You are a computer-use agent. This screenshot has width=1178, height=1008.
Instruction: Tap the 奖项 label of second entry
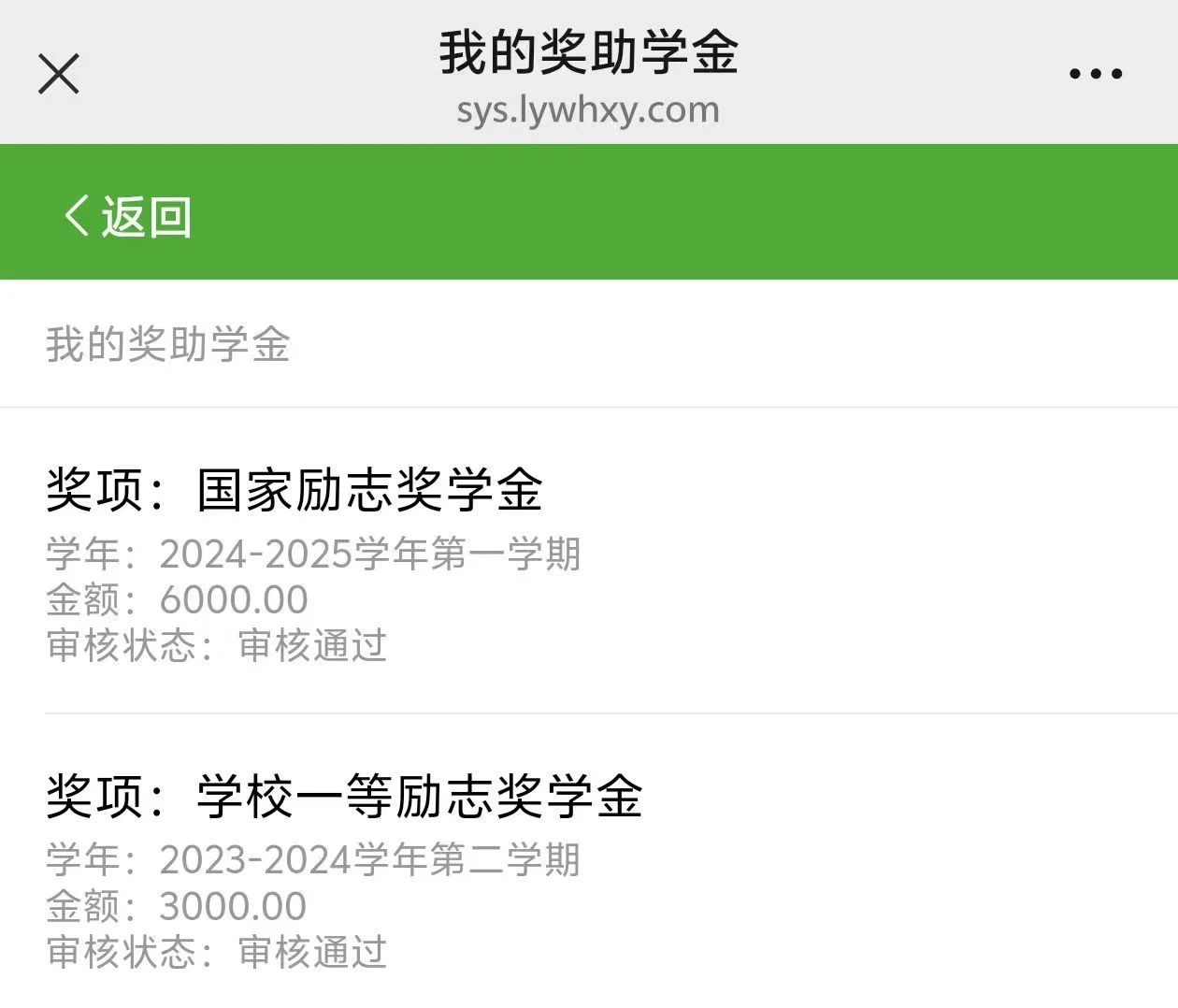point(94,796)
